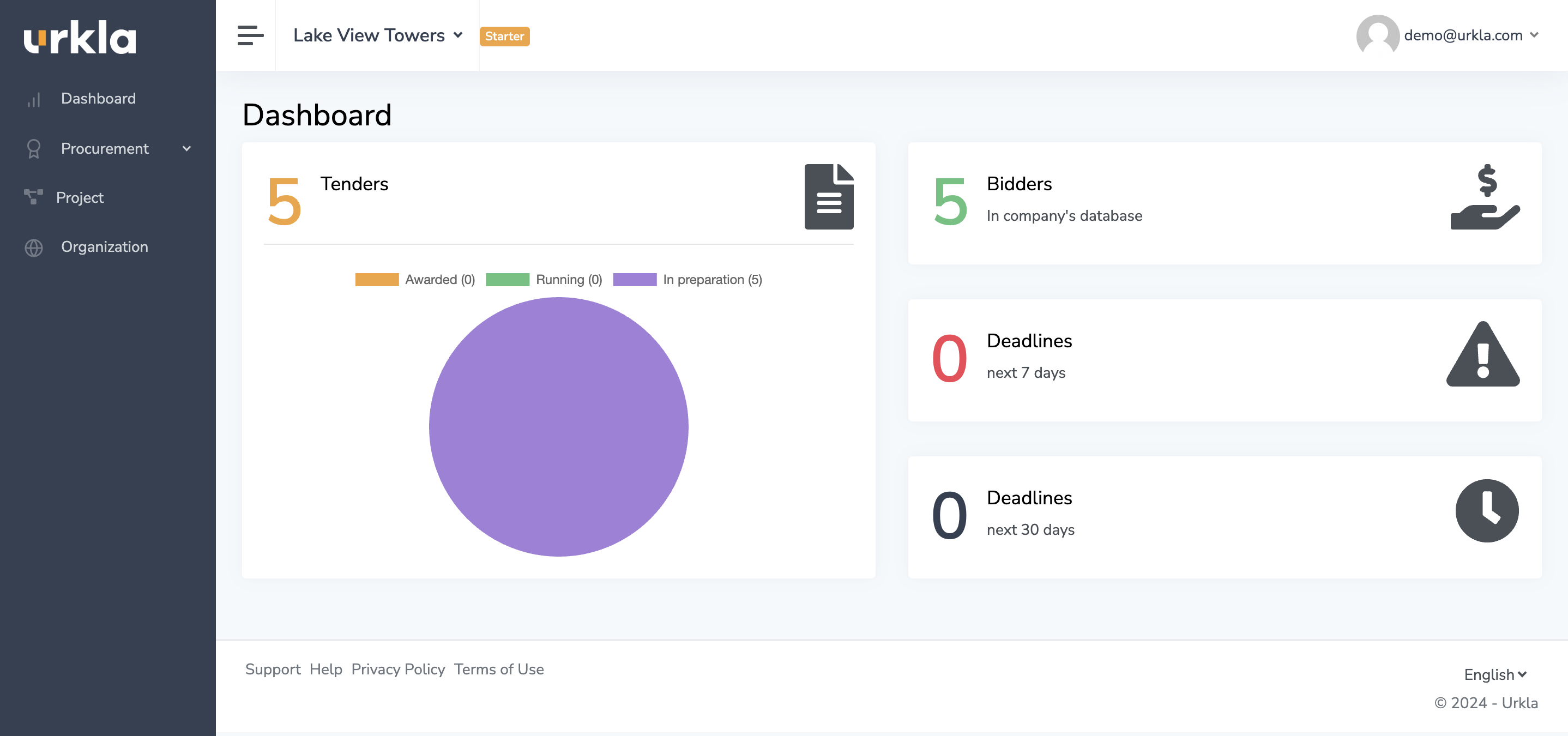Click the Bidders card title
This screenshot has width=1568, height=736.
[1019, 184]
